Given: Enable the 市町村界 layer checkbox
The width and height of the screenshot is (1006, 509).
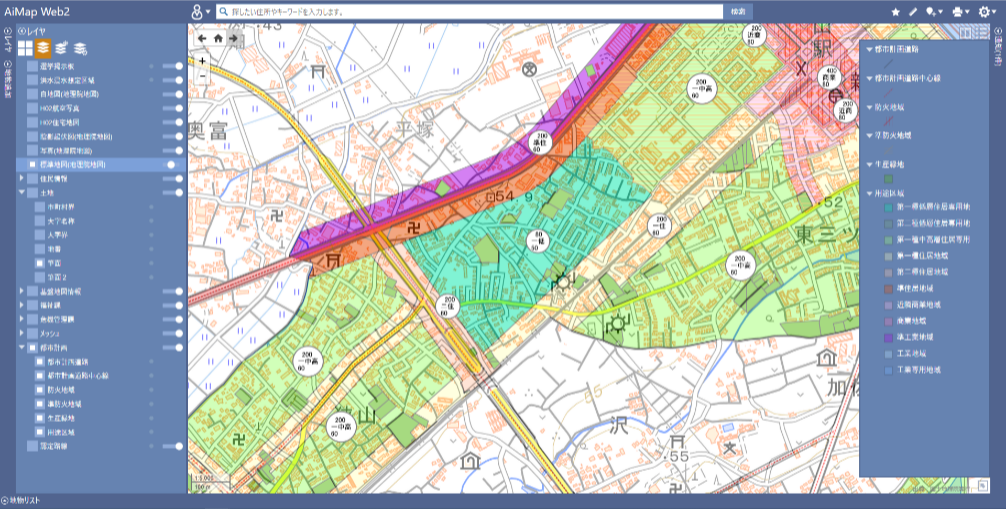Looking at the screenshot, I should (x=40, y=206).
